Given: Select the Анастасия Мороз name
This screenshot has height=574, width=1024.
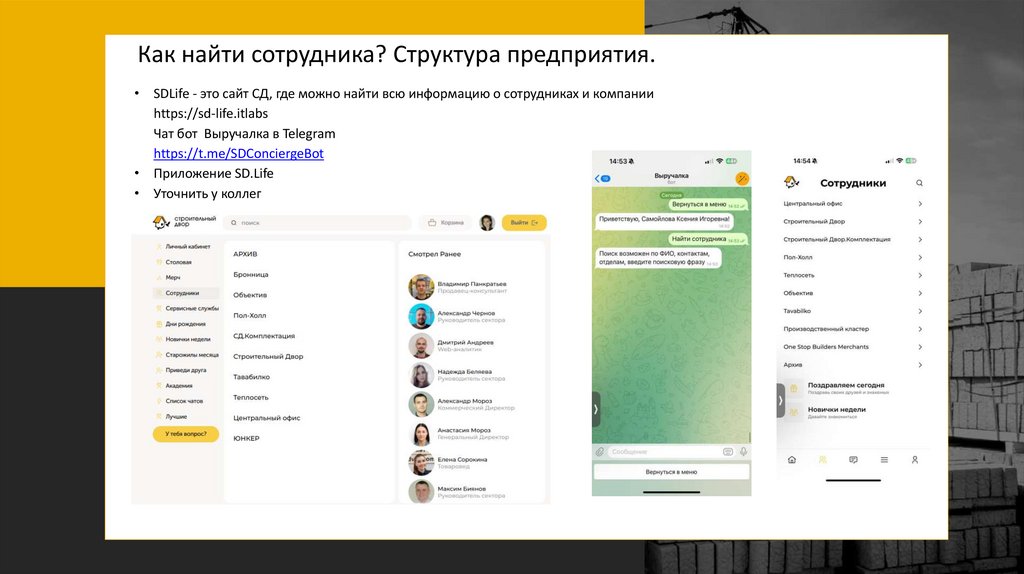Looking at the screenshot, I should point(464,430).
